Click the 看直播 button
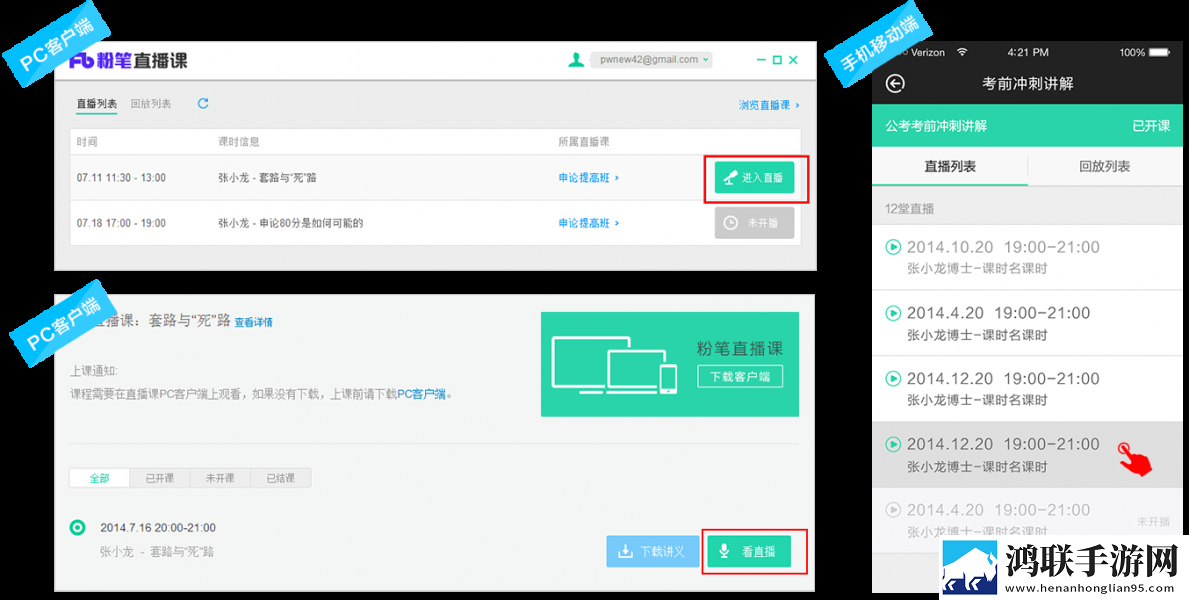This screenshot has height=600, width=1189. [749, 551]
